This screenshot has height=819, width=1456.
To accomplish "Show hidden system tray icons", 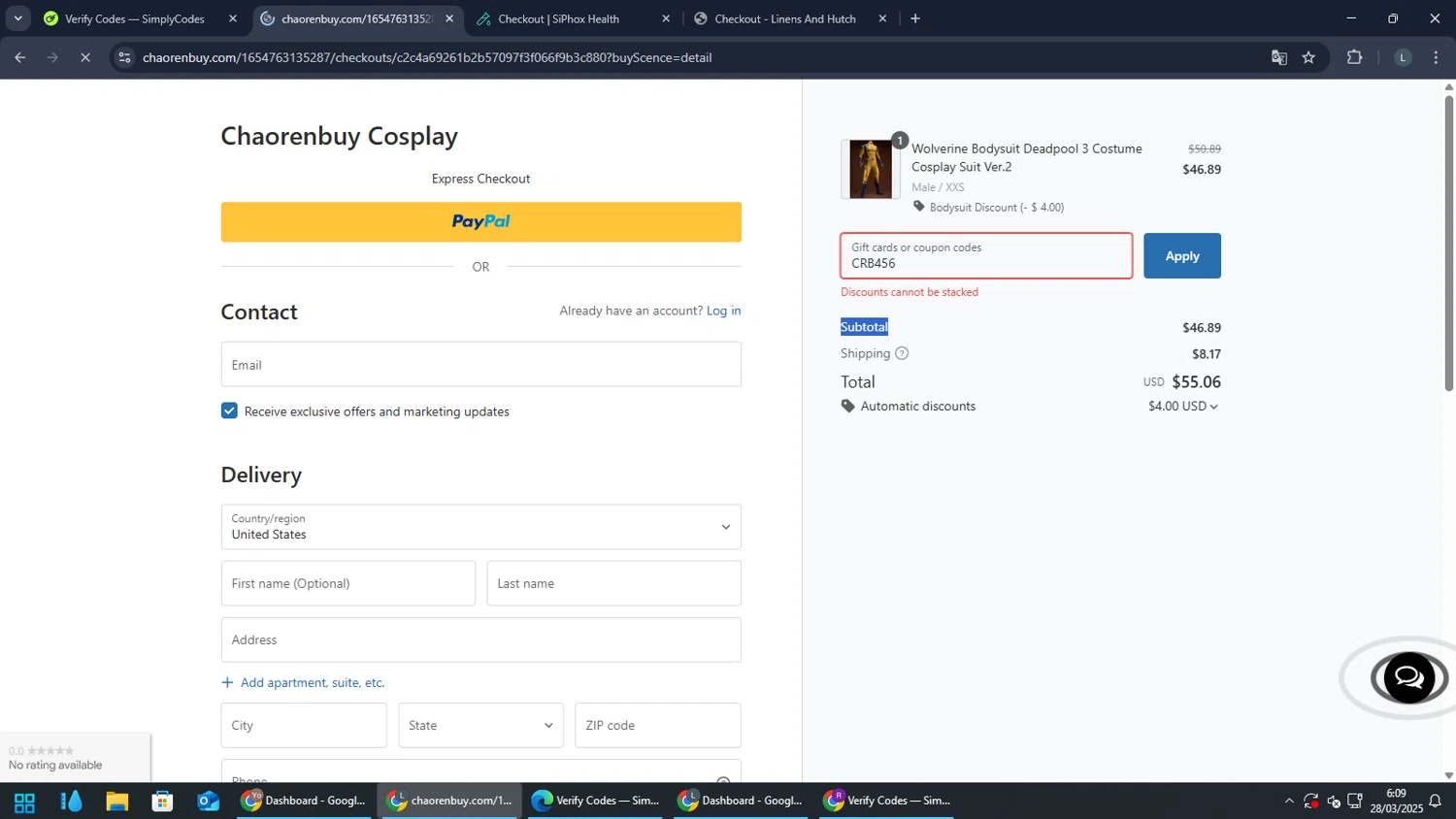I will click(x=1289, y=802).
